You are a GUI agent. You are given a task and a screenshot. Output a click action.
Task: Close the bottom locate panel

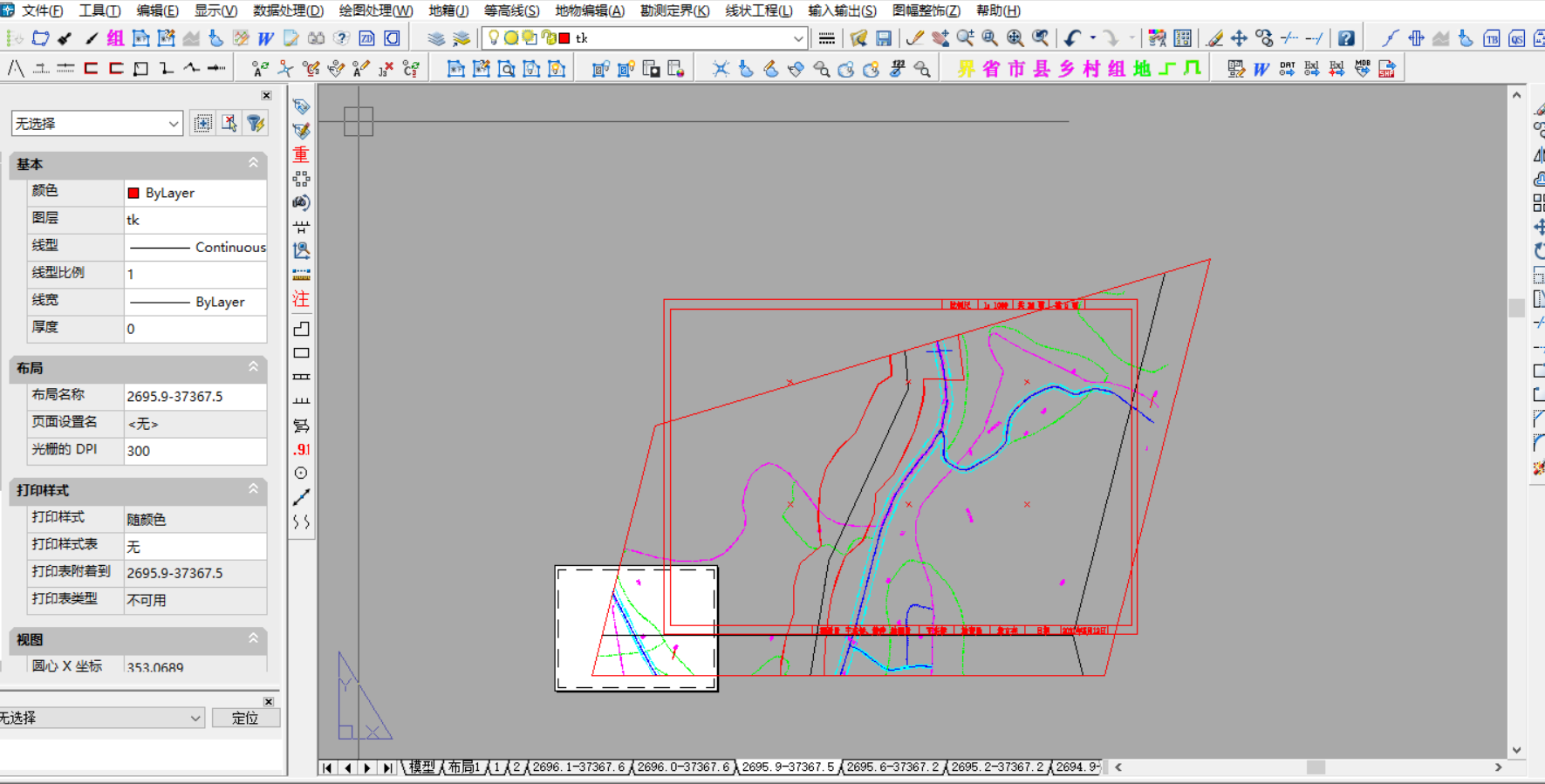click(x=269, y=701)
